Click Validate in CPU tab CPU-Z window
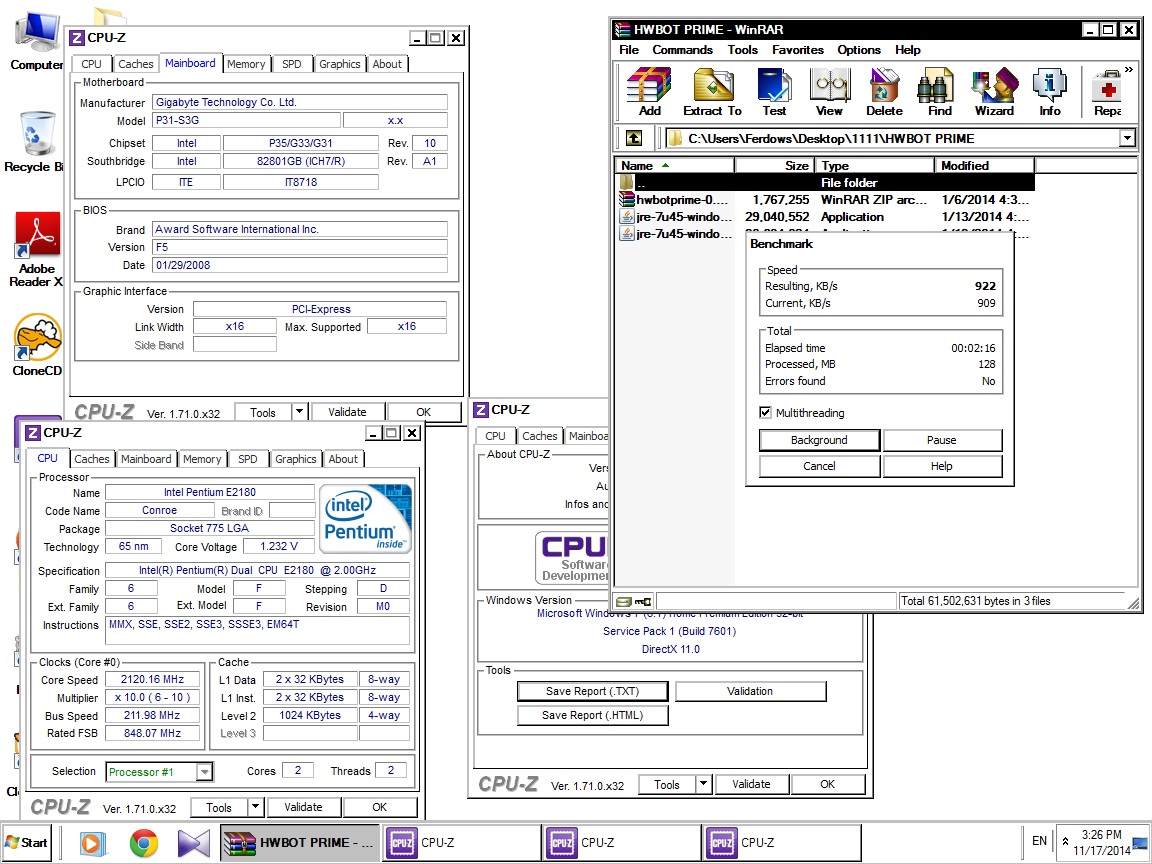Viewport: 1152px width, 864px height. 303,807
